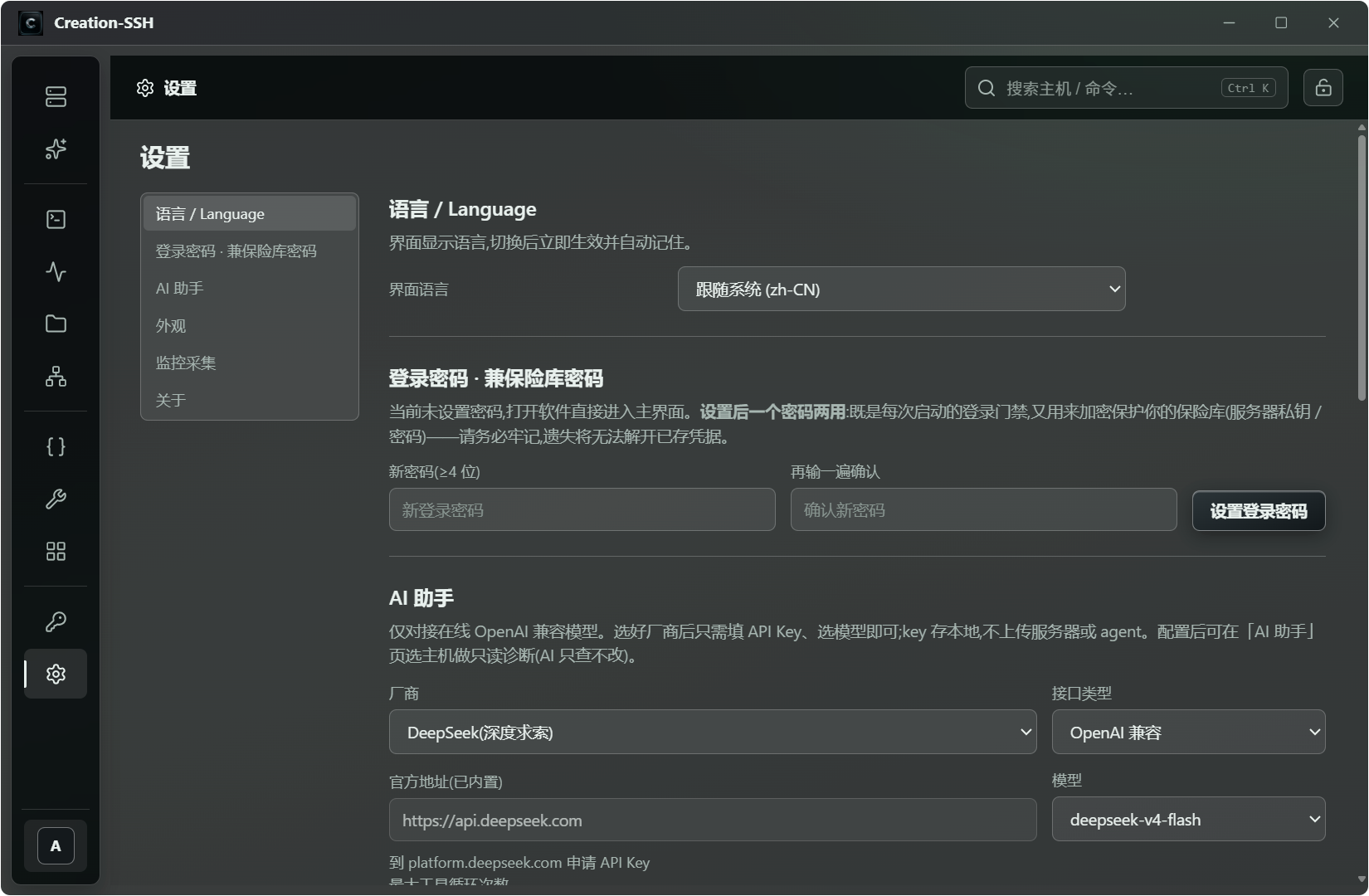The width and height of the screenshot is (1369, 896).
Task: Click the 官方地址(已内置) label
Action: (x=446, y=782)
